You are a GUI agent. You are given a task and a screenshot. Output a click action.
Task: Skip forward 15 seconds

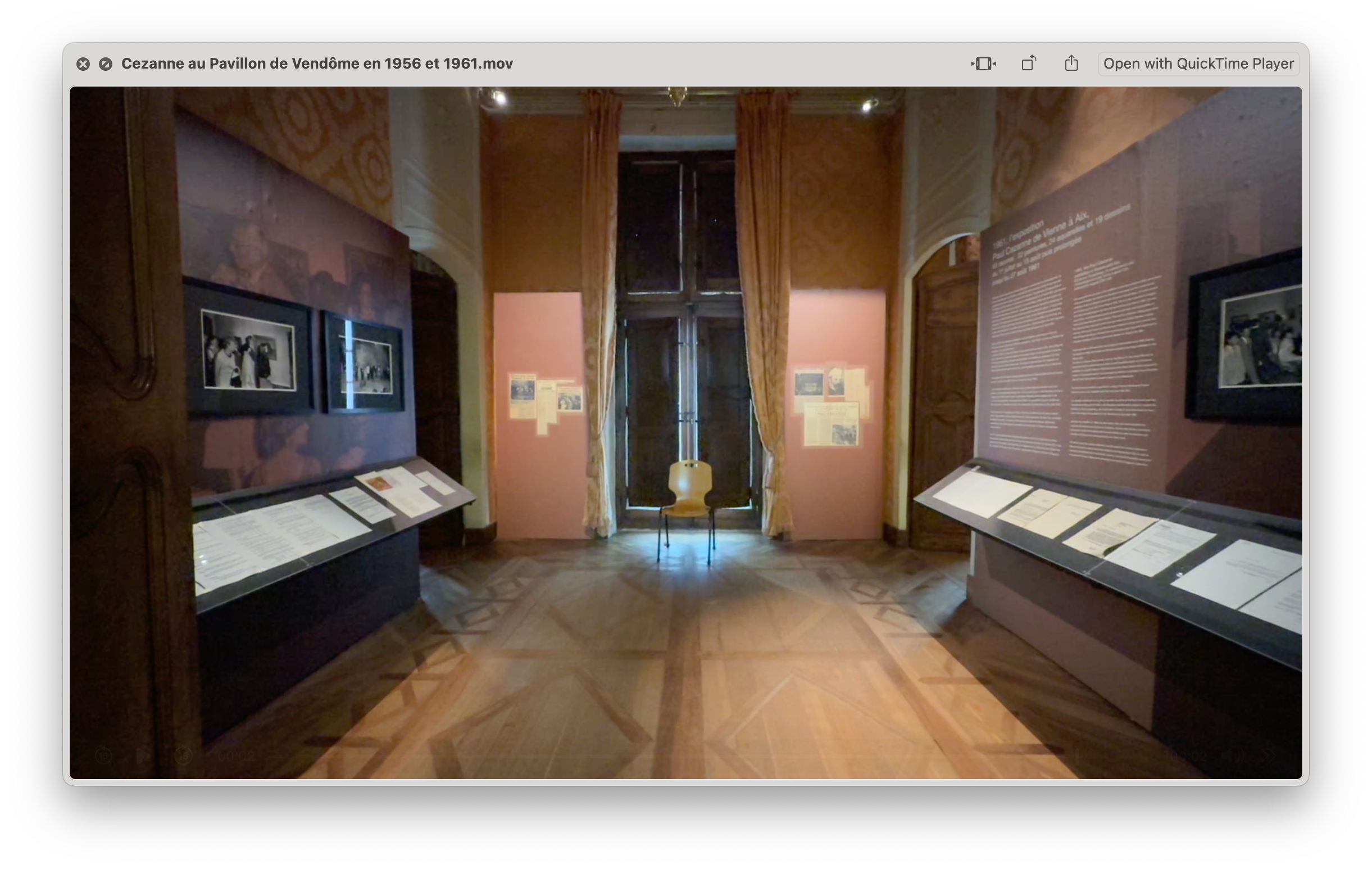[x=183, y=756]
